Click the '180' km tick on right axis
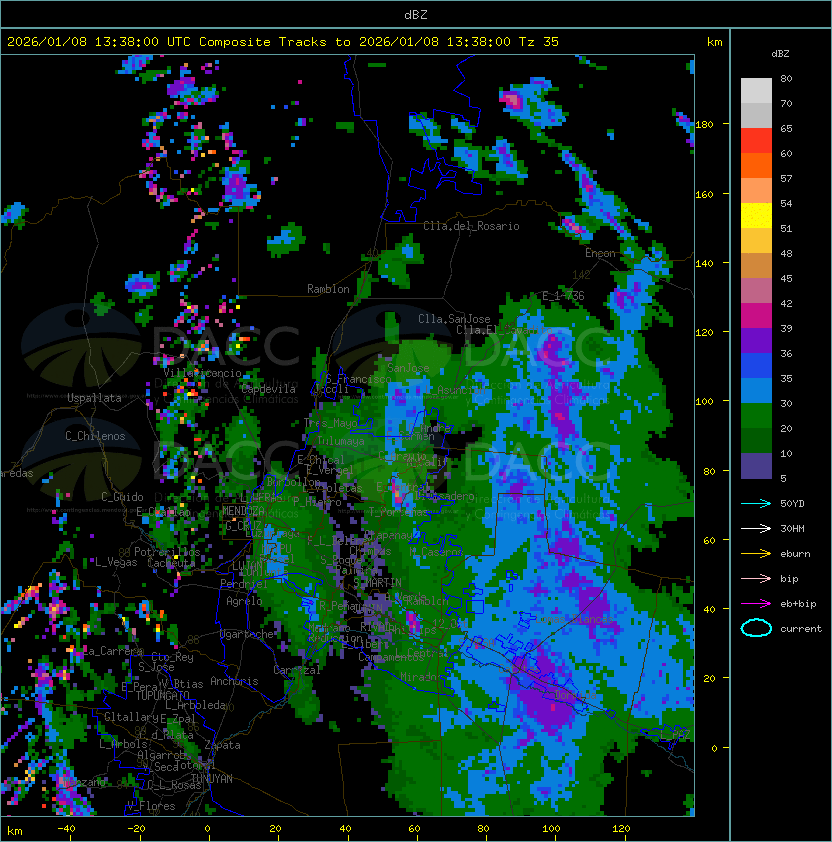The width and height of the screenshot is (832, 842). (704, 125)
